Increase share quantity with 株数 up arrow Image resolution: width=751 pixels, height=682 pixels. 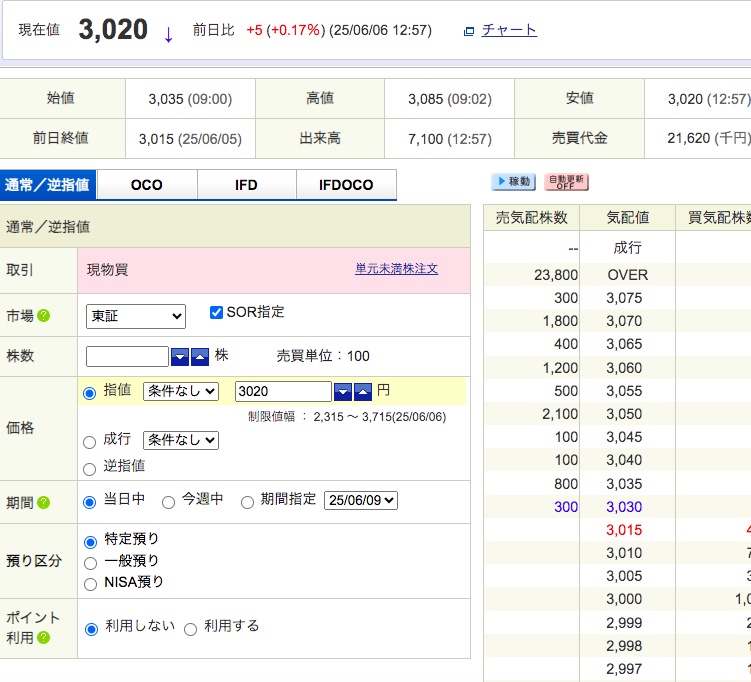(200, 357)
